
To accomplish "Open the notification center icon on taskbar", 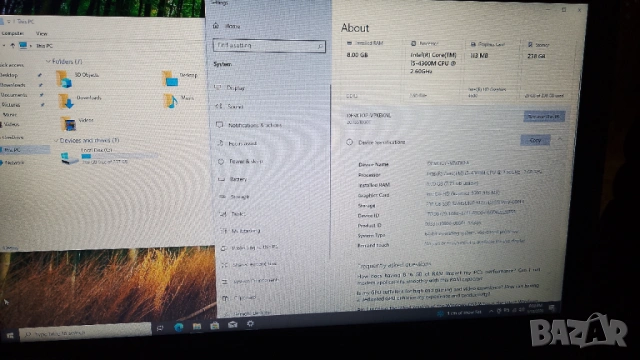I will [x=552, y=307].
